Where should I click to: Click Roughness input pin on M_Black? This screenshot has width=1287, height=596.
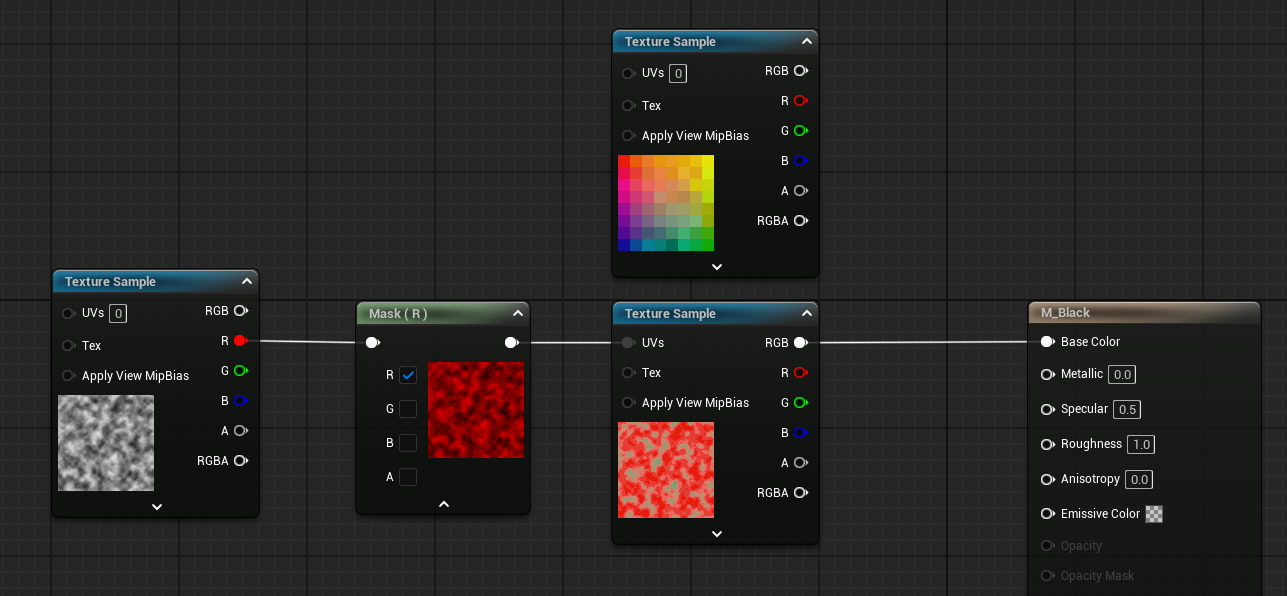click(1048, 444)
